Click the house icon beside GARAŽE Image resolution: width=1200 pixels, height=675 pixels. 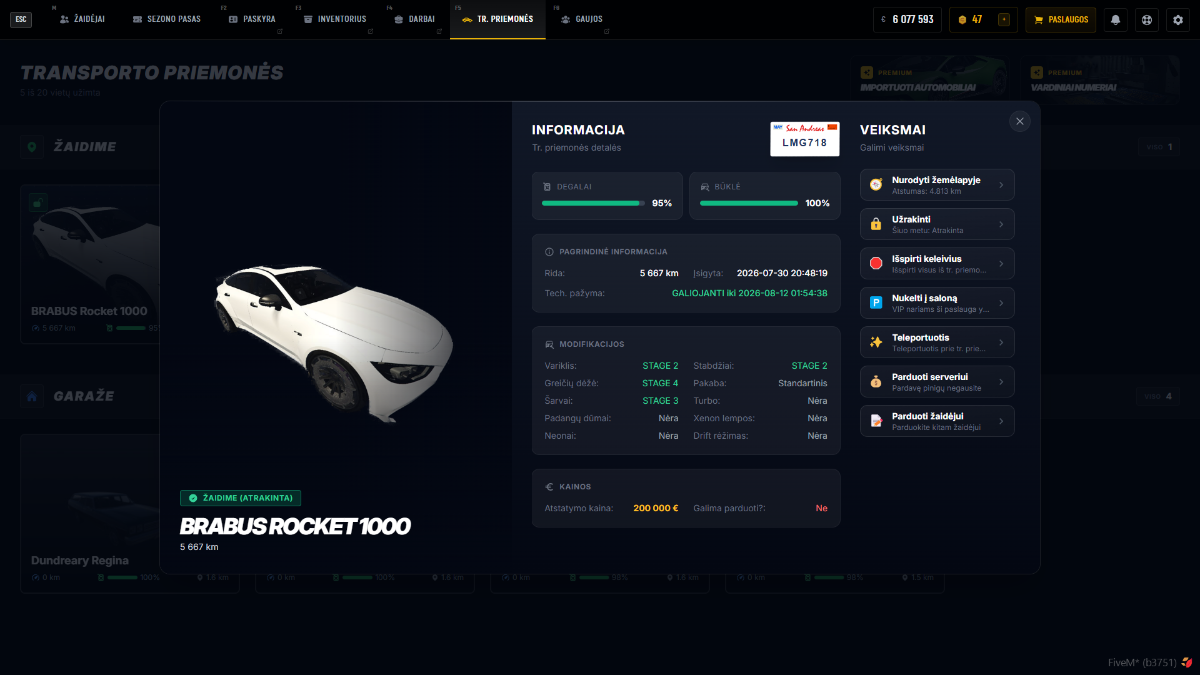[33, 396]
